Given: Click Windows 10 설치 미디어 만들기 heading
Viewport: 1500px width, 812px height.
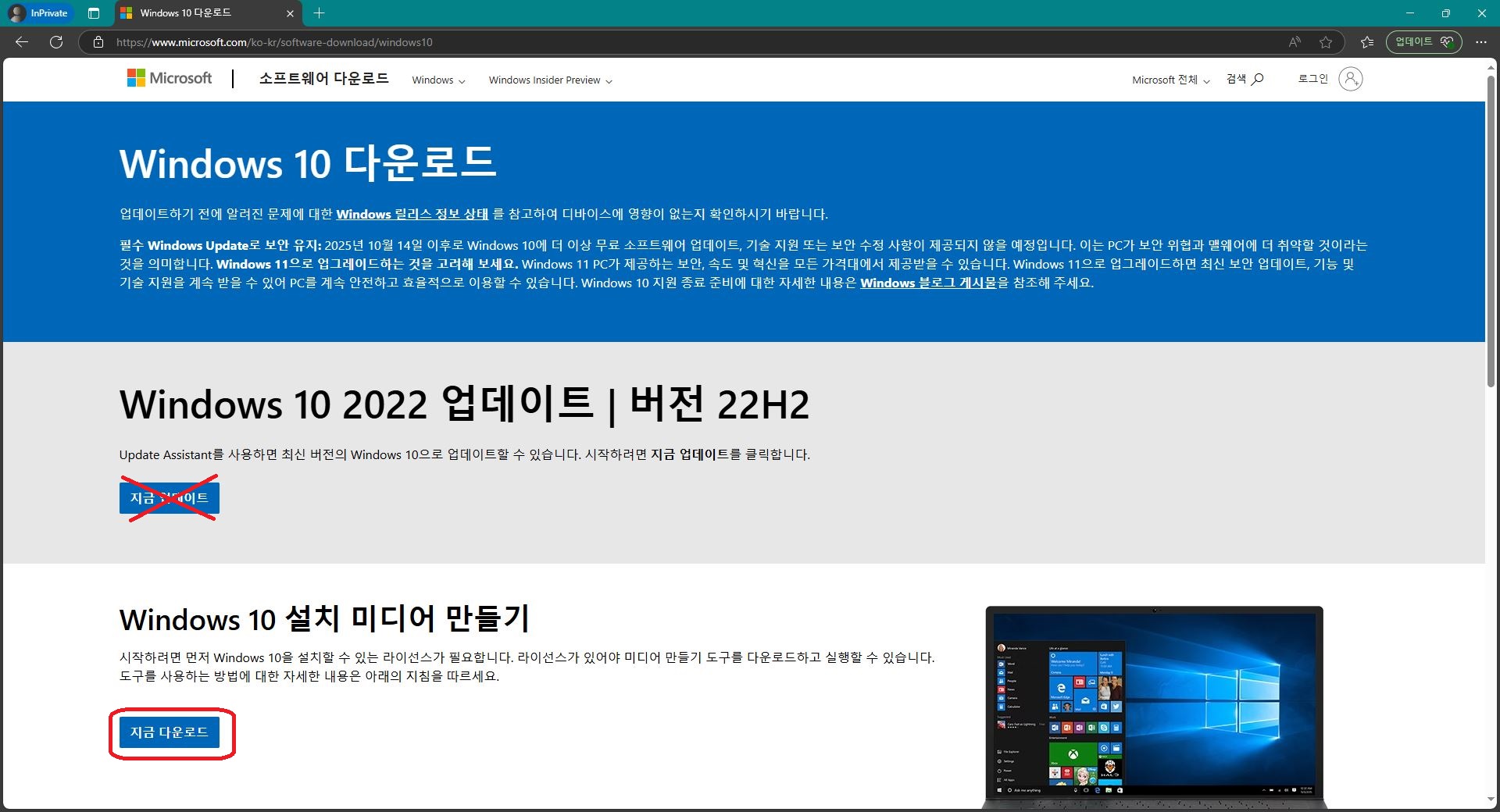Looking at the screenshot, I should (325, 618).
